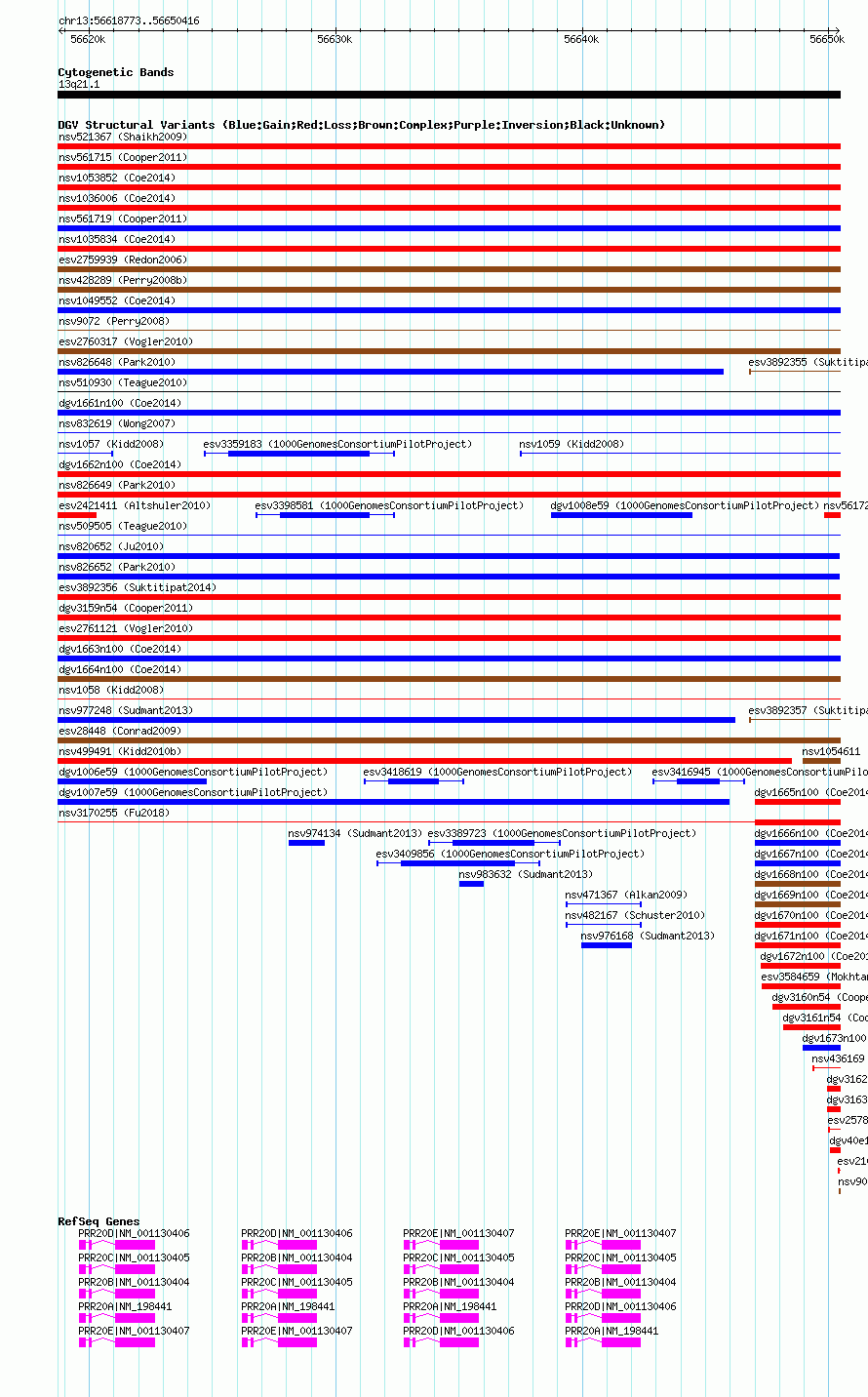
Task: Select variant esv3389723 label
Action: click(563, 833)
